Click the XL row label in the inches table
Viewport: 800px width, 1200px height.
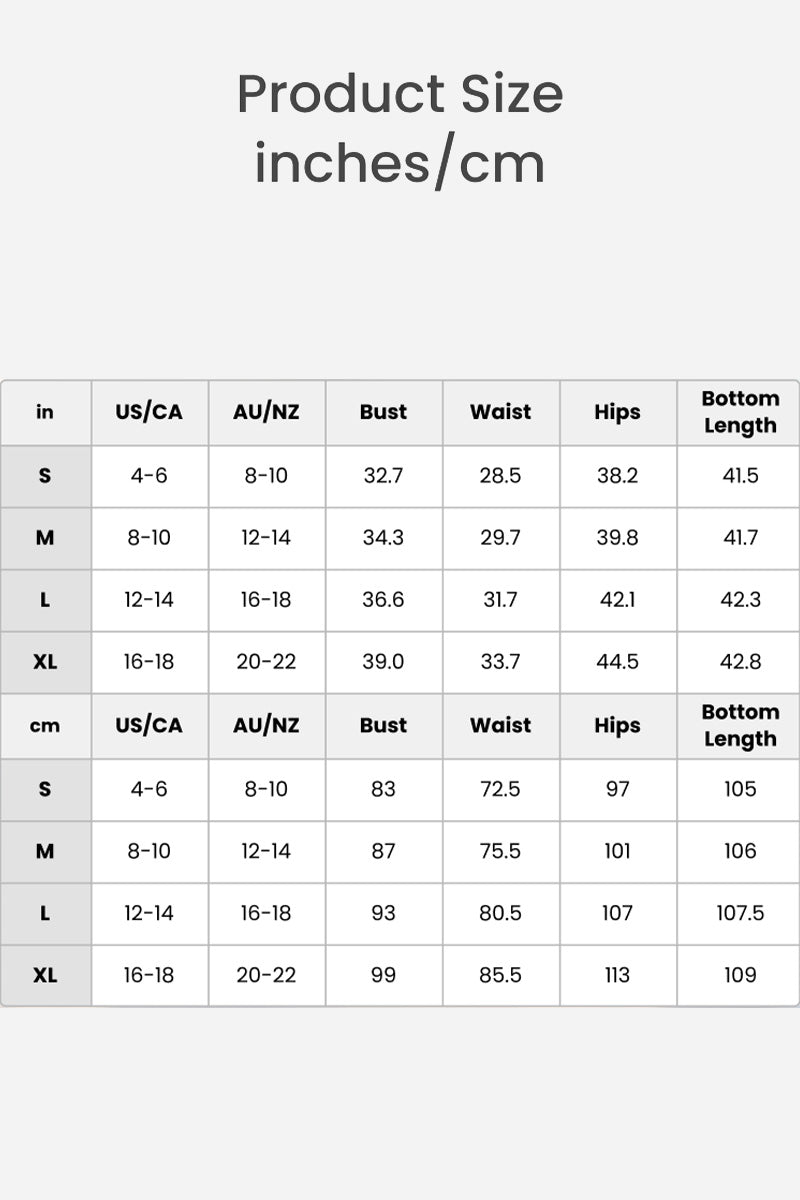[x=45, y=662]
